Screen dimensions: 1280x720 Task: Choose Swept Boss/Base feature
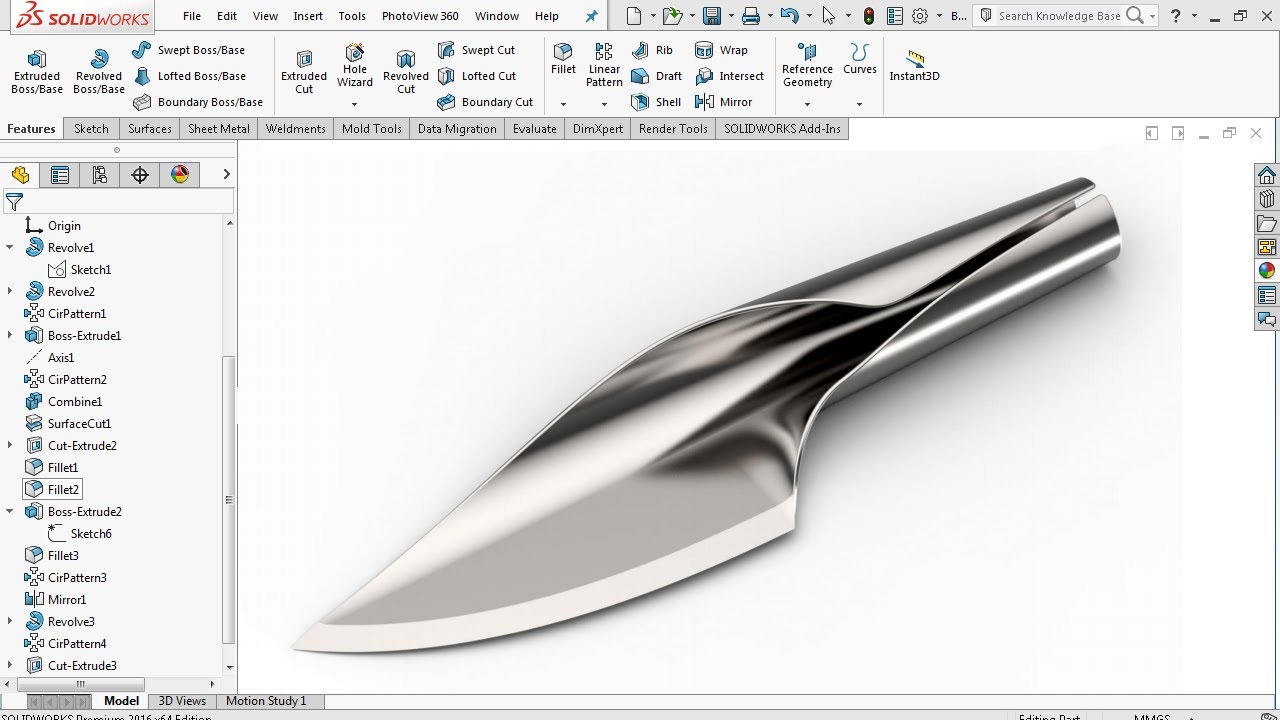[188, 50]
